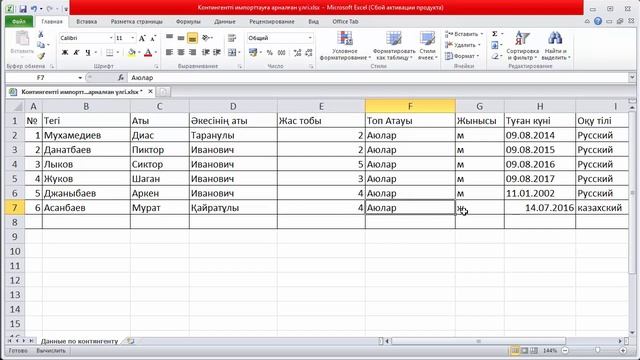Redo the previously undone action

point(49,9)
